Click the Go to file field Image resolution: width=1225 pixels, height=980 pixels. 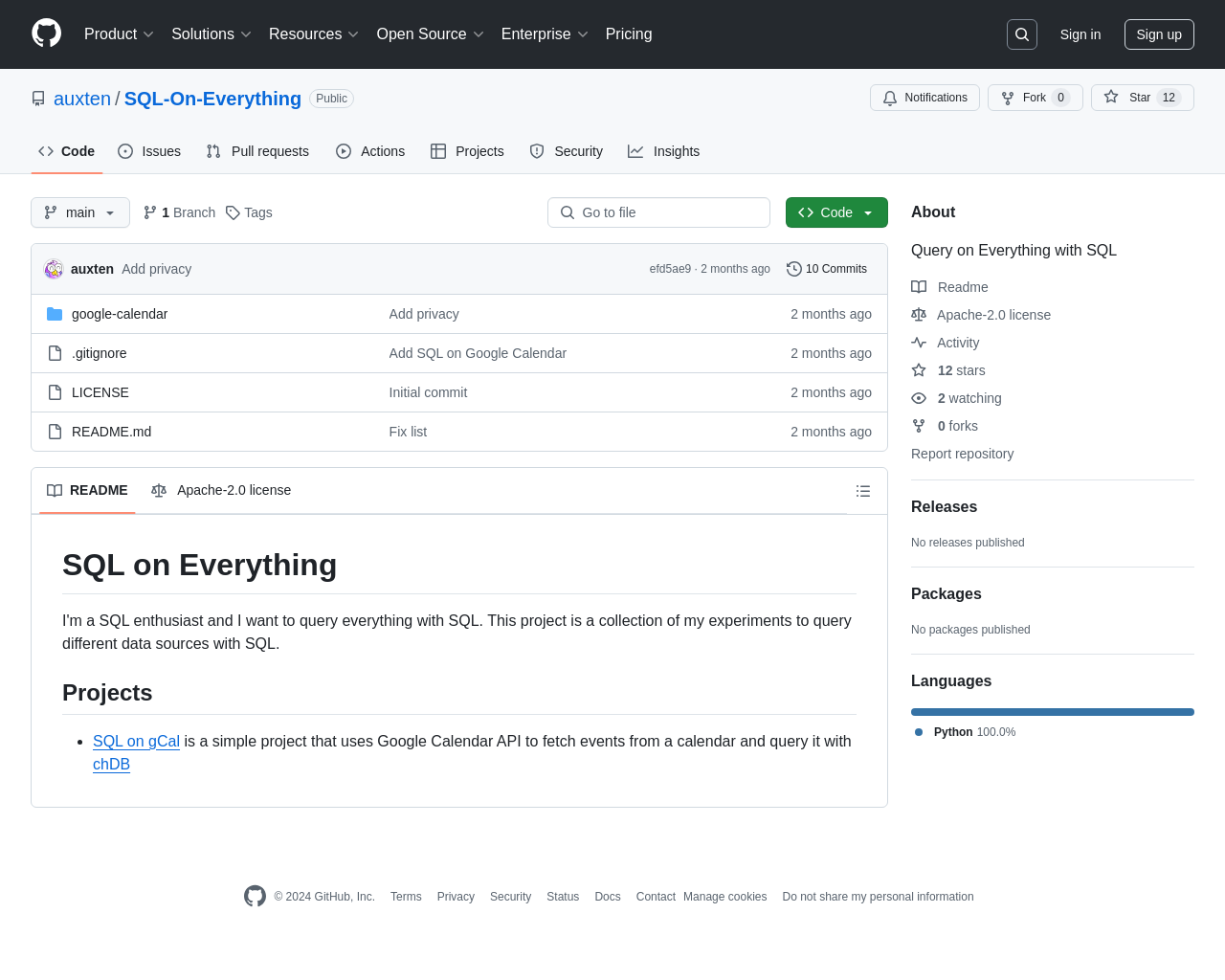coord(658,212)
